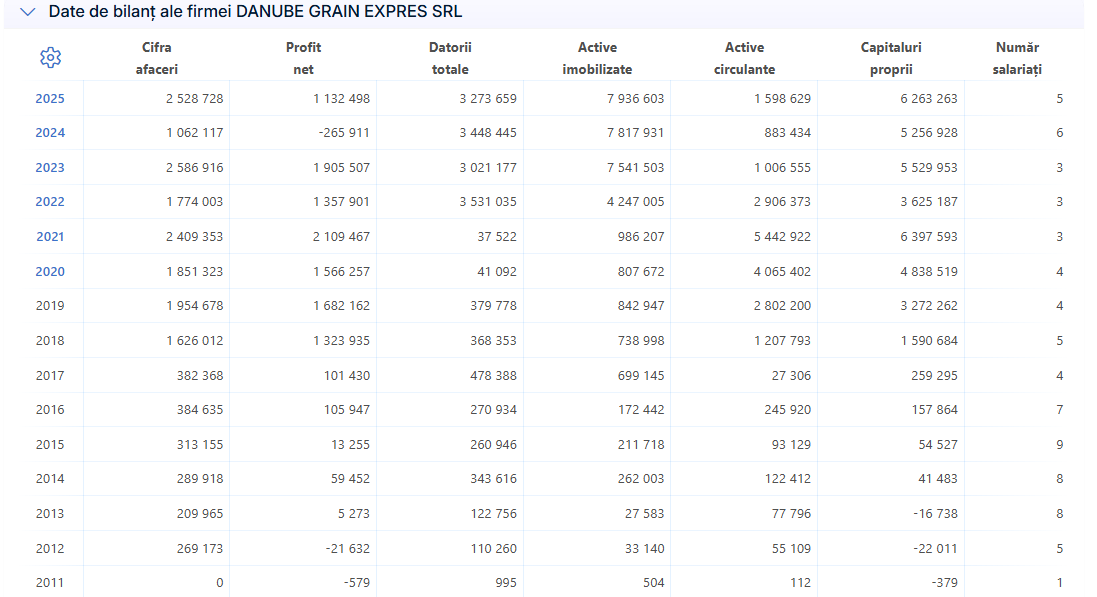Click the Active circulante column header

pyautogui.click(x=744, y=58)
